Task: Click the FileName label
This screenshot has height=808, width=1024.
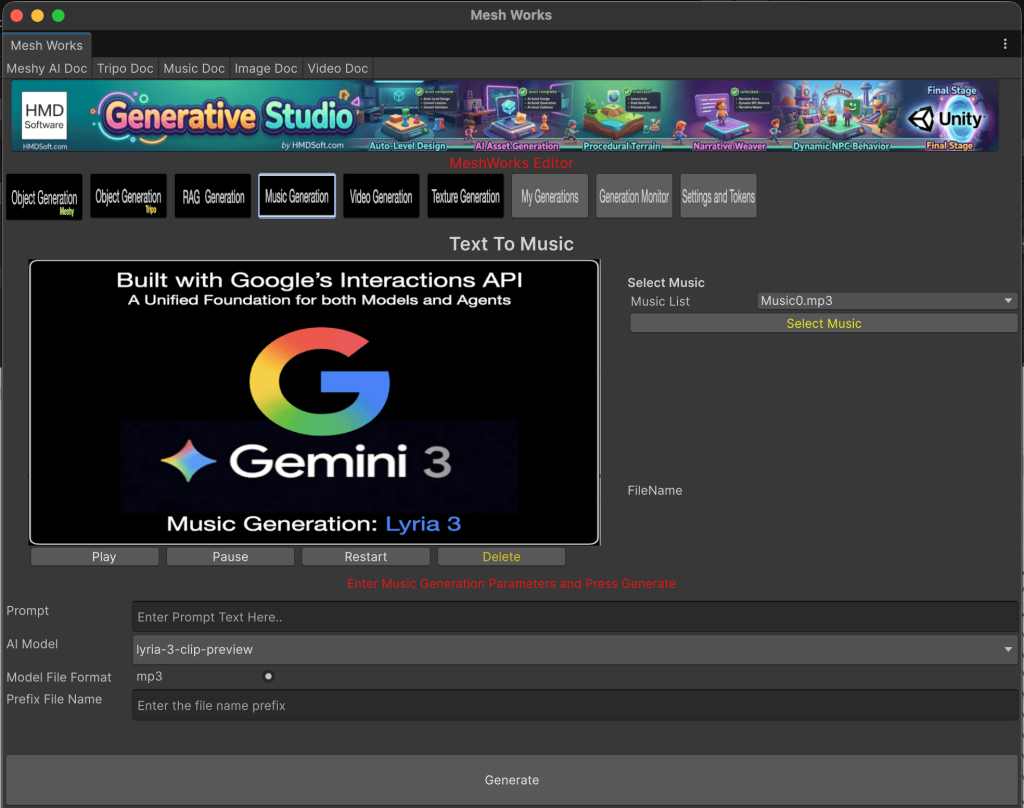Action: [655, 491]
